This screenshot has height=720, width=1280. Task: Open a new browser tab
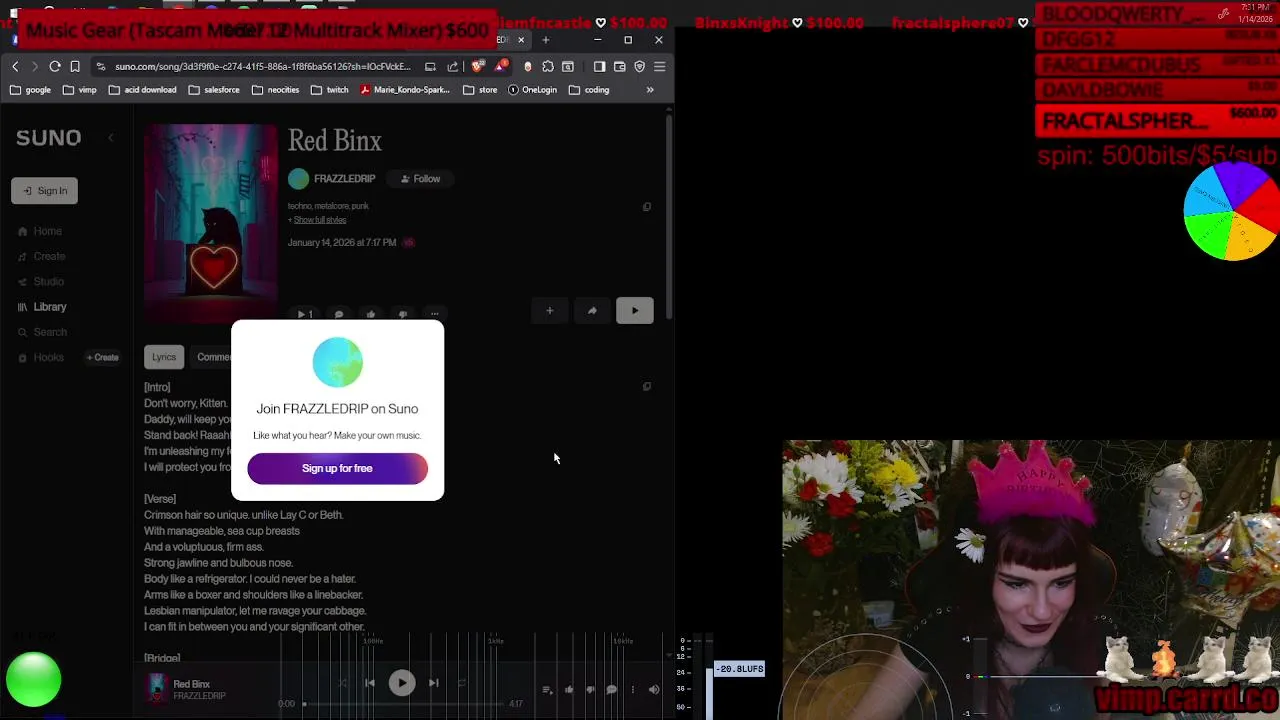pos(545,40)
